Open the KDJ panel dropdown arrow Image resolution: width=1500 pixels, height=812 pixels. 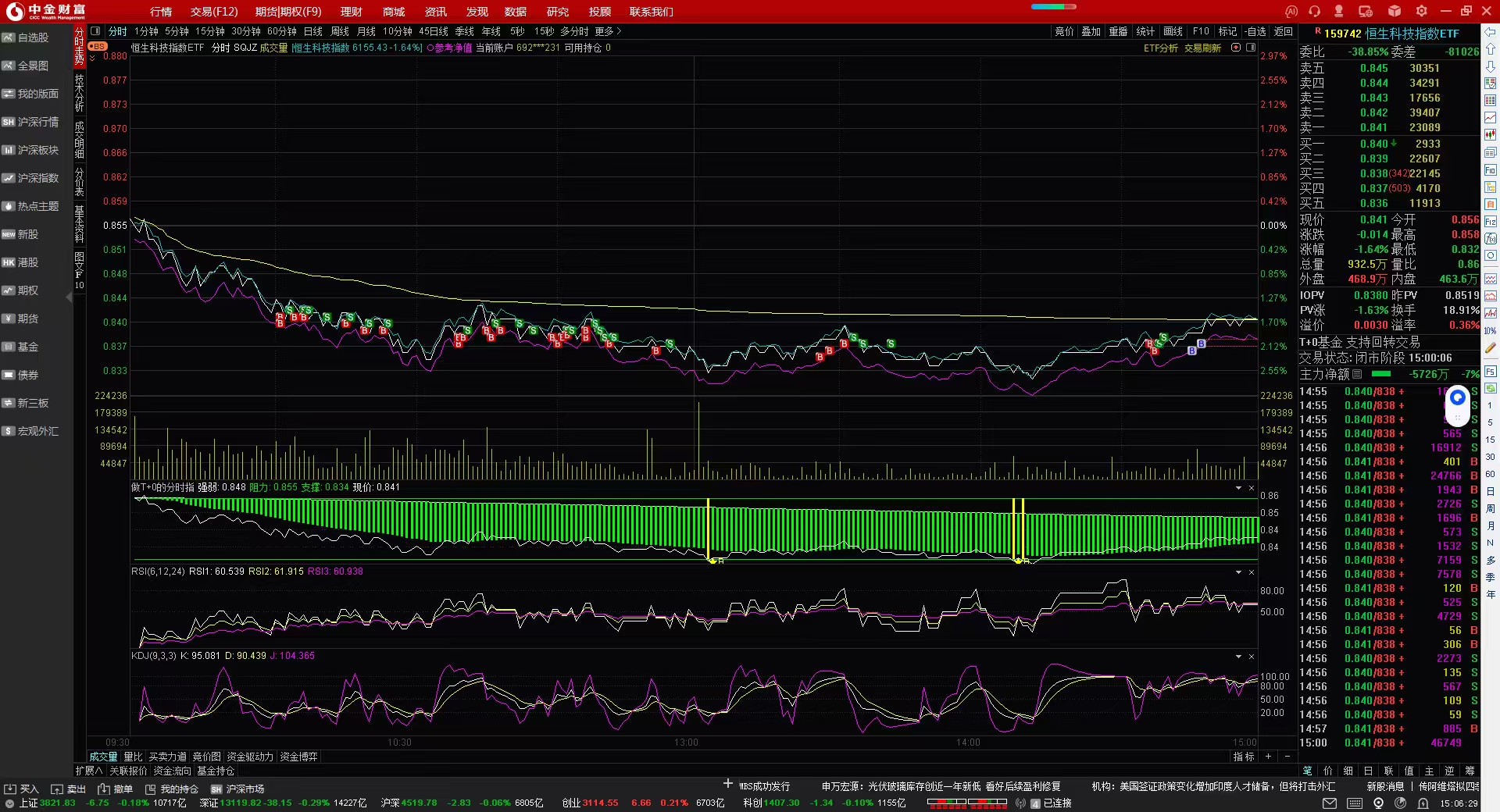point(1238,657)
